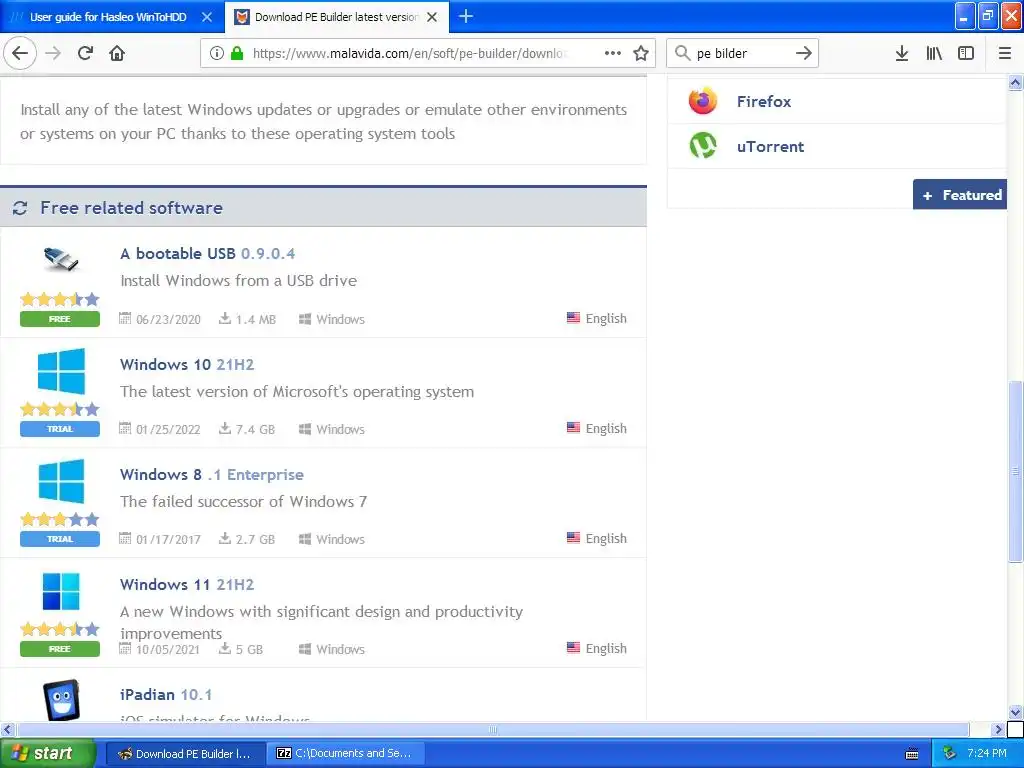Click the Windows 10 logo thumbnail
1024x768 pixels.
coord(61,371)
